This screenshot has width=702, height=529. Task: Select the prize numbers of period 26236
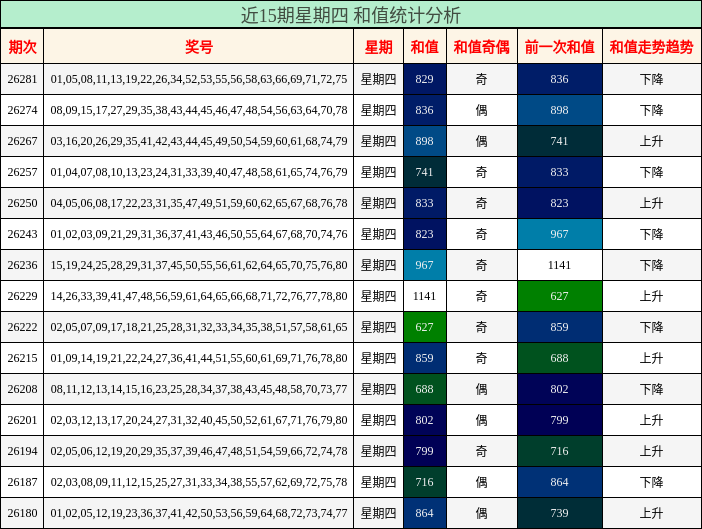point(199,265)
